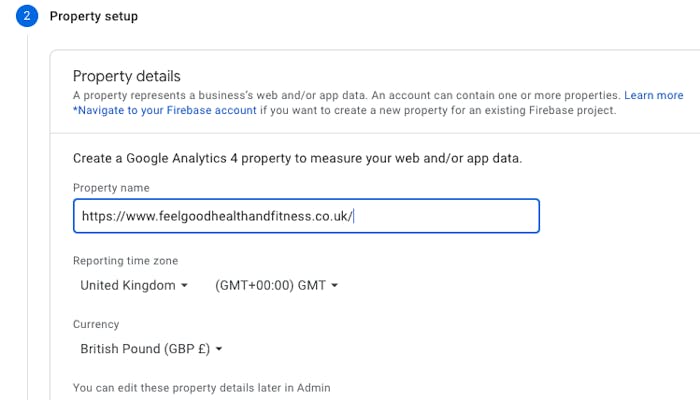Click the arrow next to British Pound

[x=218, y=350]
